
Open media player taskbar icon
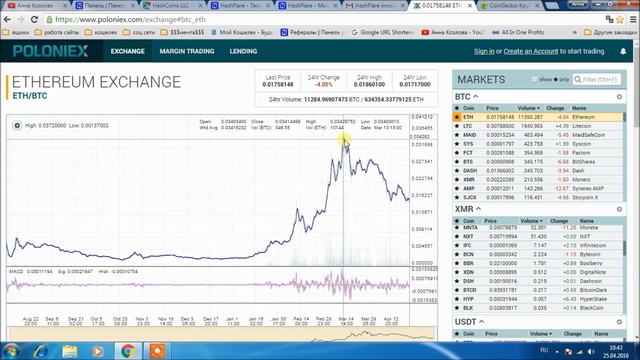98,351
